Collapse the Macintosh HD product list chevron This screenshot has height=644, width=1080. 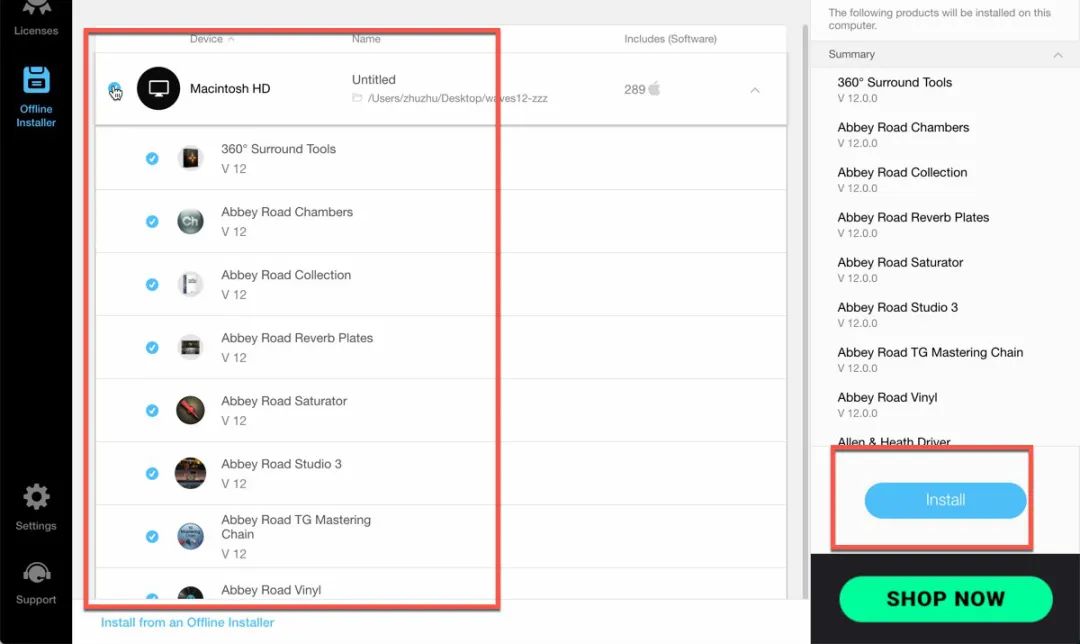click(755, 90)
